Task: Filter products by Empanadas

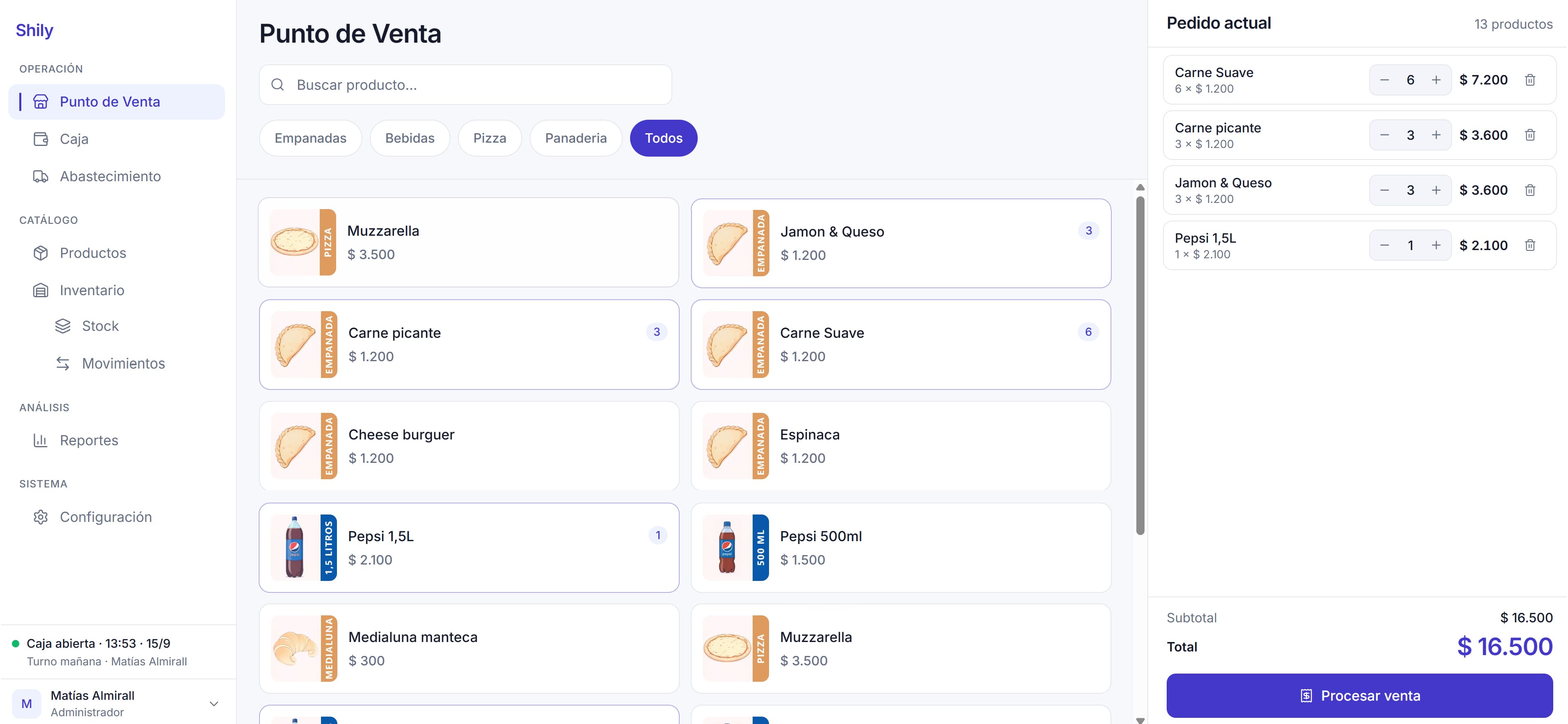Action: 310,138
